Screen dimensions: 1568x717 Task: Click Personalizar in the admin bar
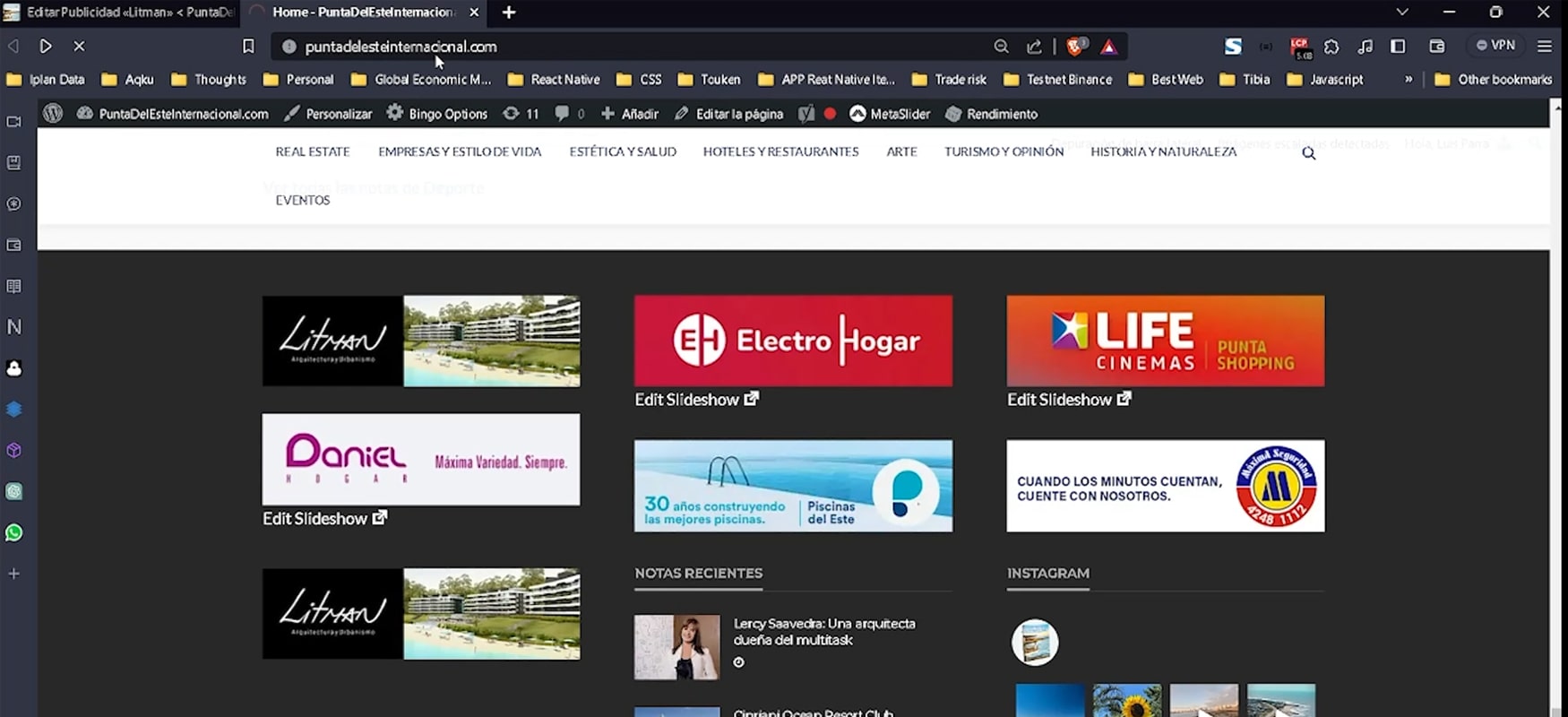pos(328,114)
